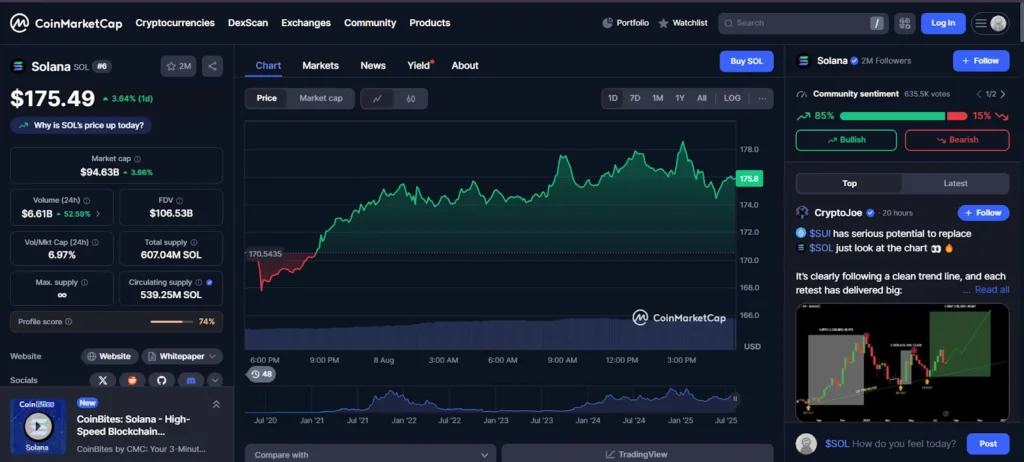The image size is (1024, 462).
Task: Toggle LOG scale on chart
Action: tap(732, 98)
